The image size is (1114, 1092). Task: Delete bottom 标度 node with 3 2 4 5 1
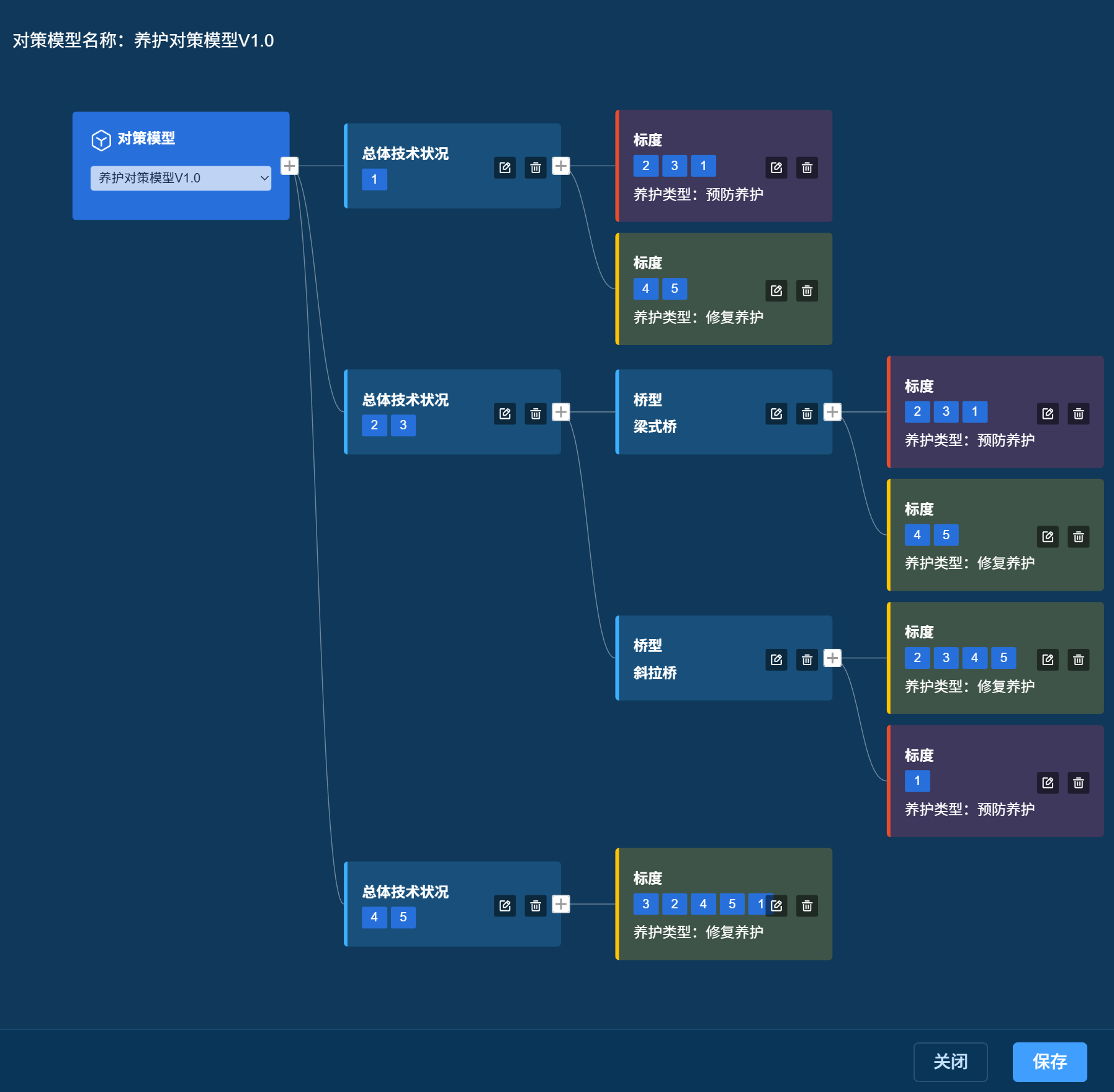point(807,906)
